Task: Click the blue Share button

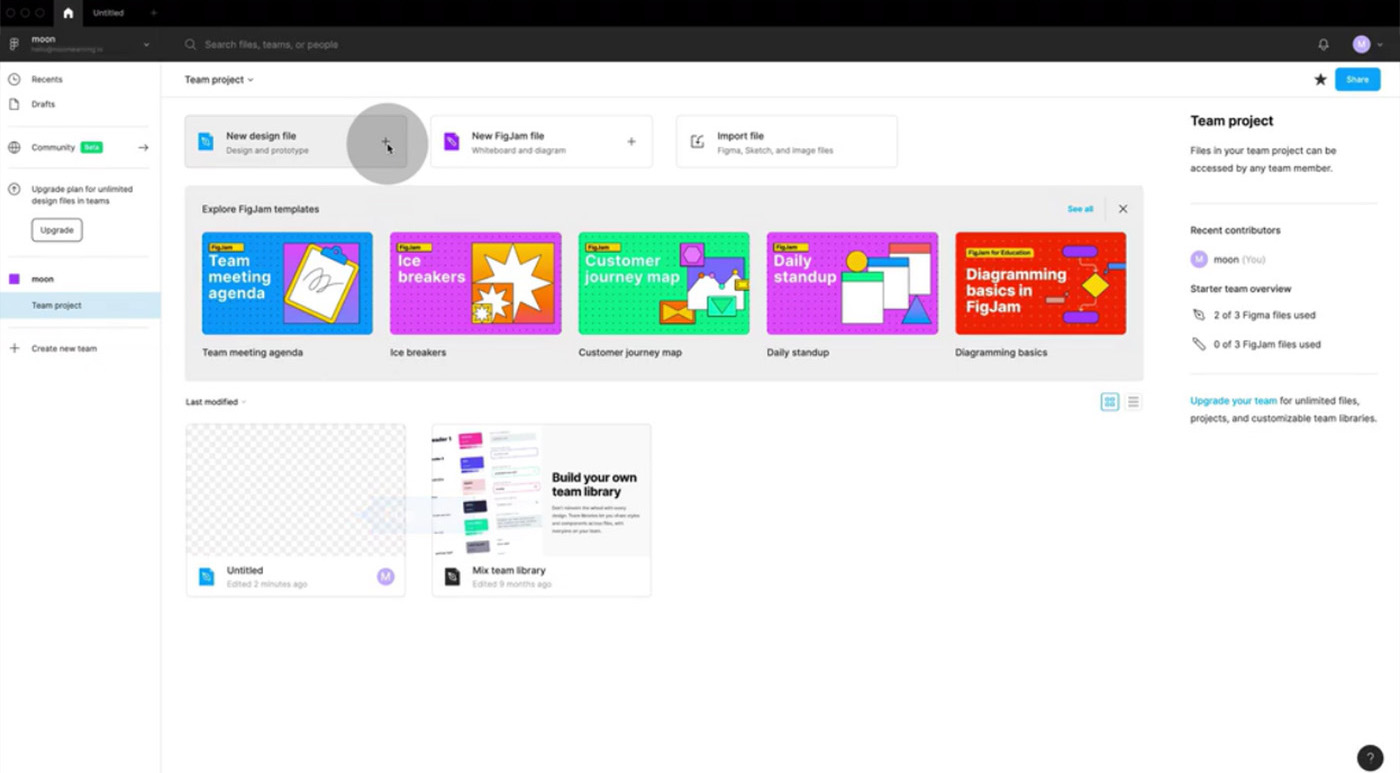Action: [x=1357, y=80]
